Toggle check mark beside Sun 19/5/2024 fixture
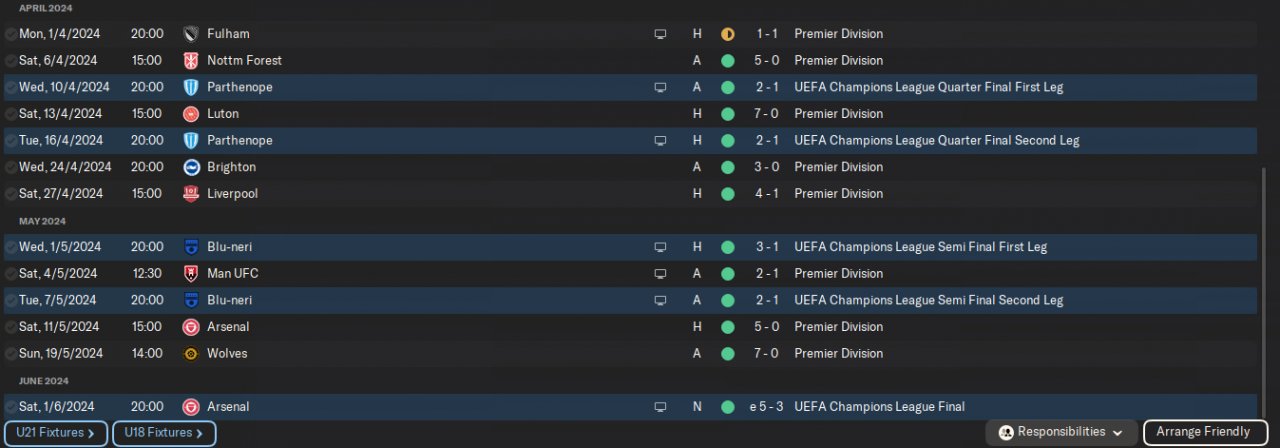The height and width of the screenshot is (448, 1280). click(10, 354)
